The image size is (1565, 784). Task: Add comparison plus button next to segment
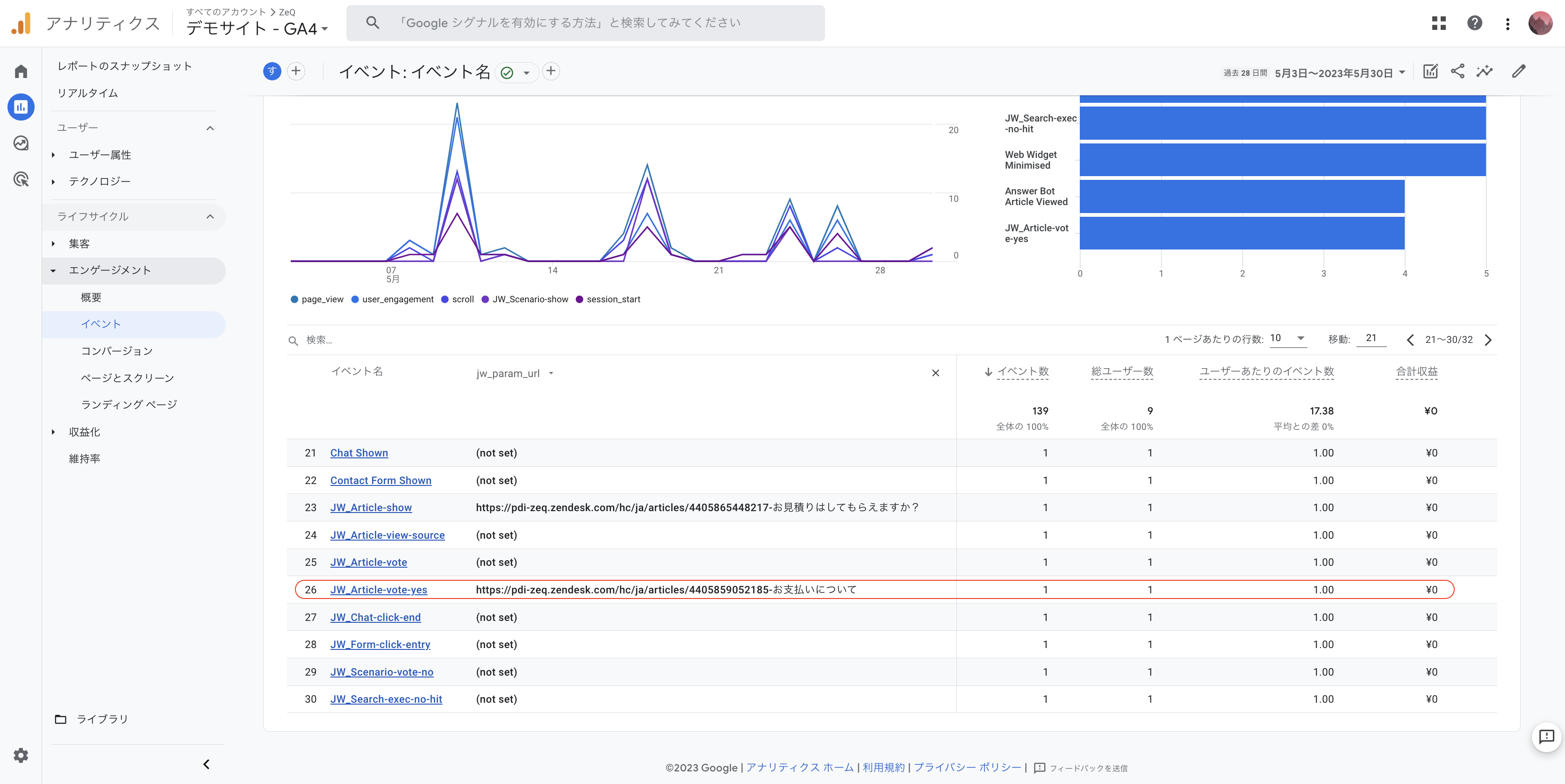(x=296, y=71)
